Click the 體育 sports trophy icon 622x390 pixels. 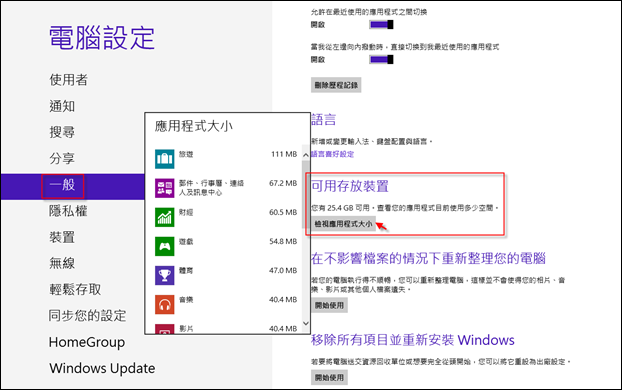click(165, 275)
